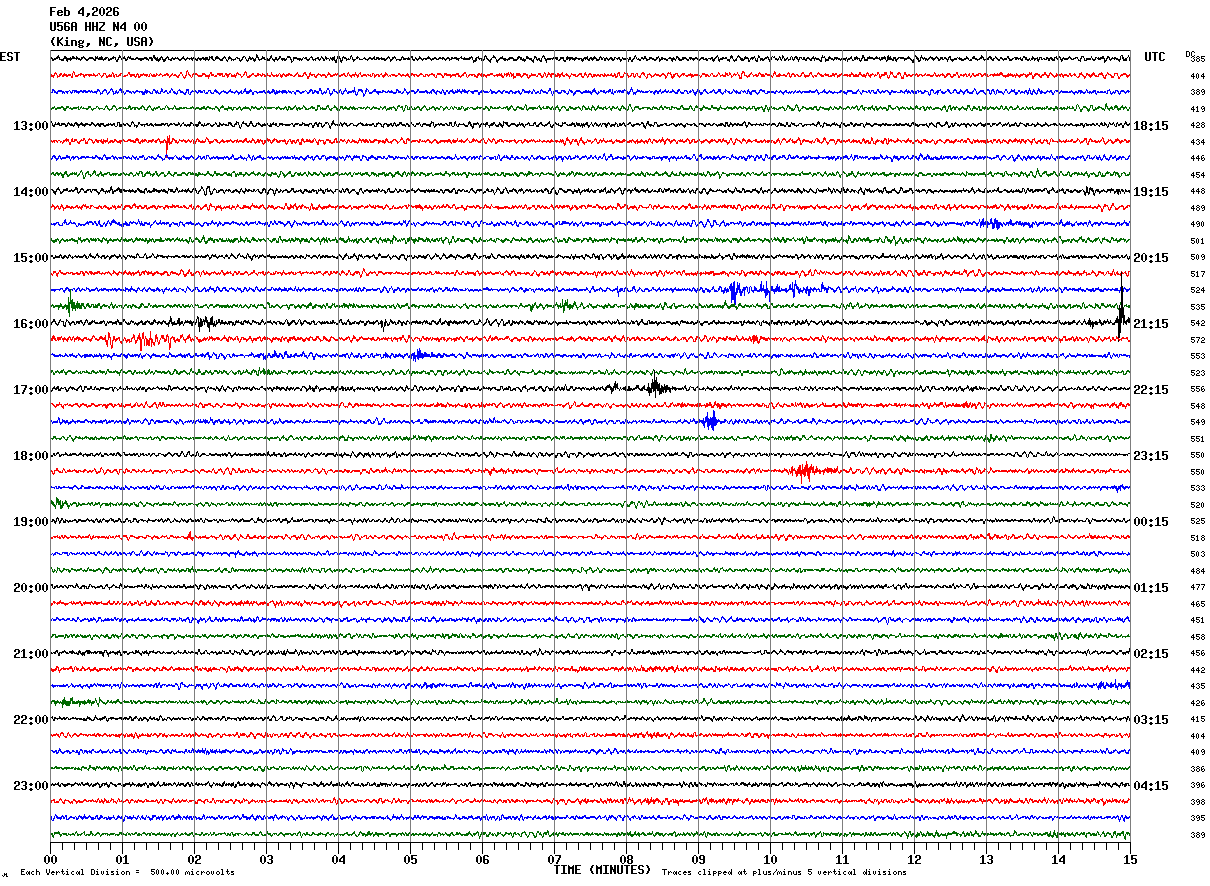Click the blue burst at minute 09 on the 17:30 trace
This screenshot has height=886, width=1210.
click(x=710, y=420)
